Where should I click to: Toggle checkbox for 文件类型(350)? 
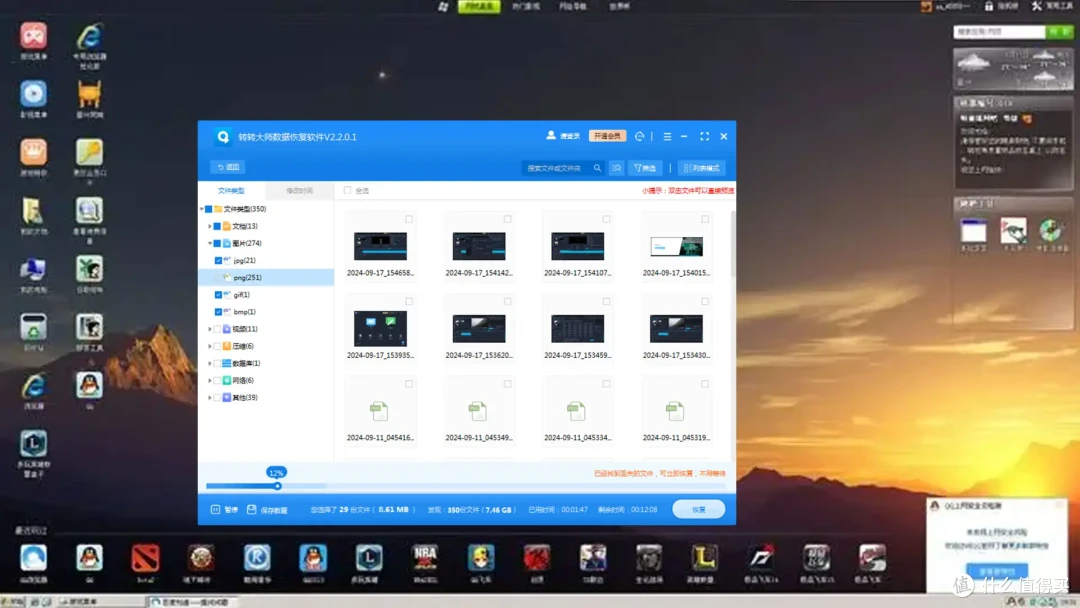tap(209, 209)
